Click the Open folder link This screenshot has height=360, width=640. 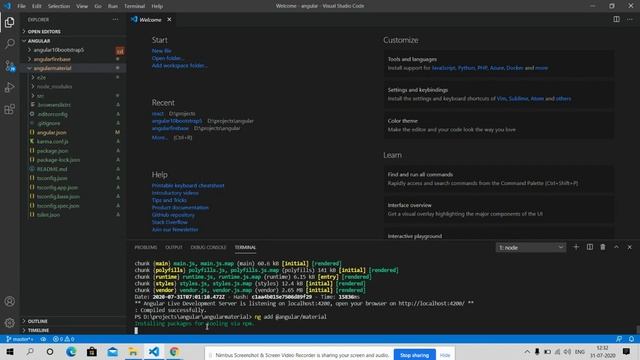pos(168,58)
